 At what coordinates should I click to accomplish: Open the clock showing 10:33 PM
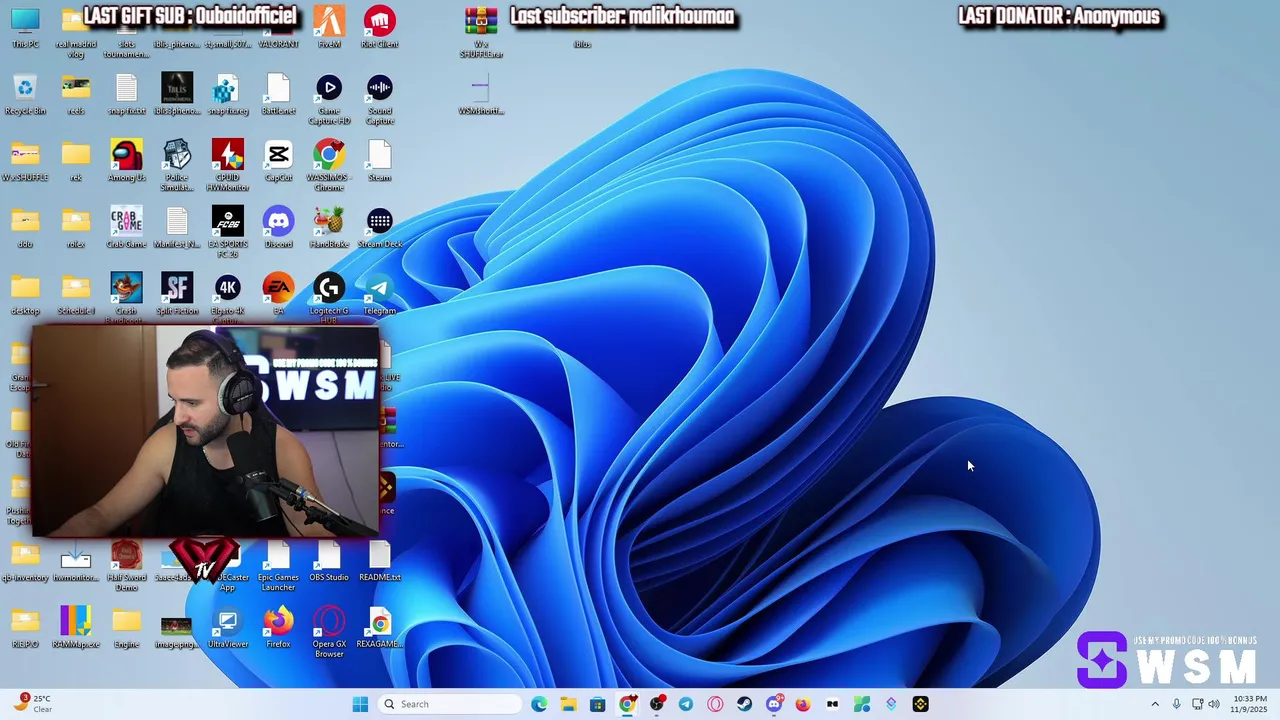pos(1250,704)
